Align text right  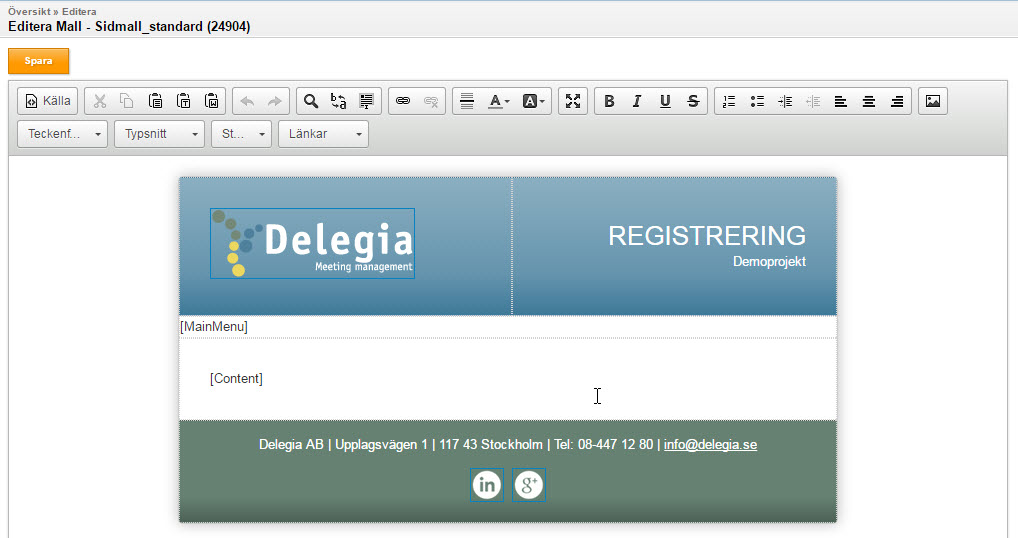click(897, 101)
